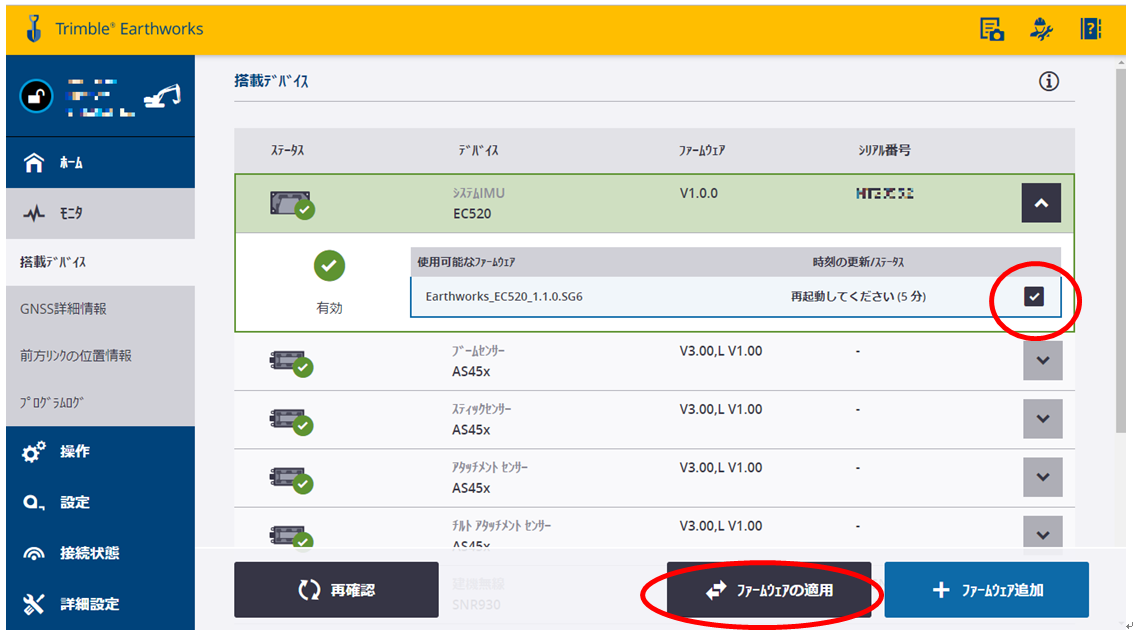Select GNSS詳細情報 in the sidebar
This screenshot has height=642, width=1134.
click(x=100, y=309)
